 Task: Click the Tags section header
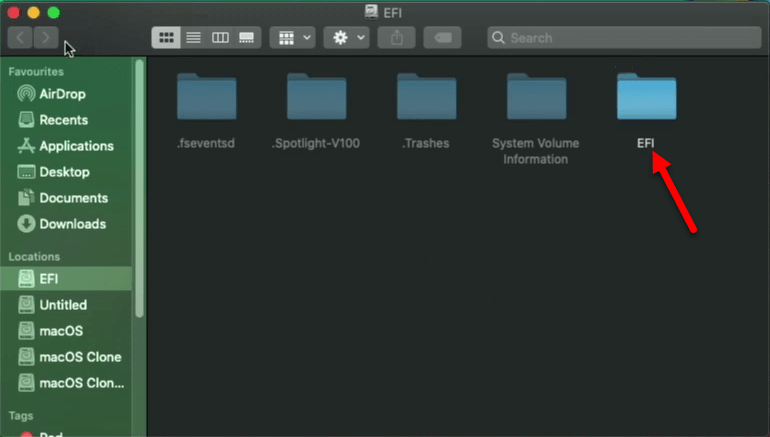pos(21,416)
